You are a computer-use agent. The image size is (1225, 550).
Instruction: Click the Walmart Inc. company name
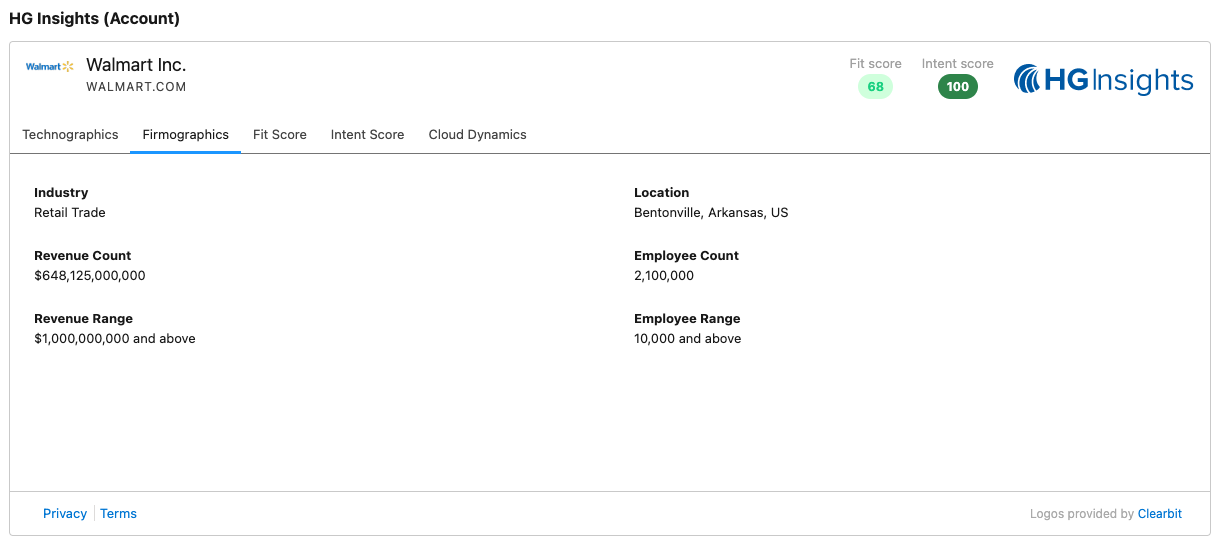136,65
